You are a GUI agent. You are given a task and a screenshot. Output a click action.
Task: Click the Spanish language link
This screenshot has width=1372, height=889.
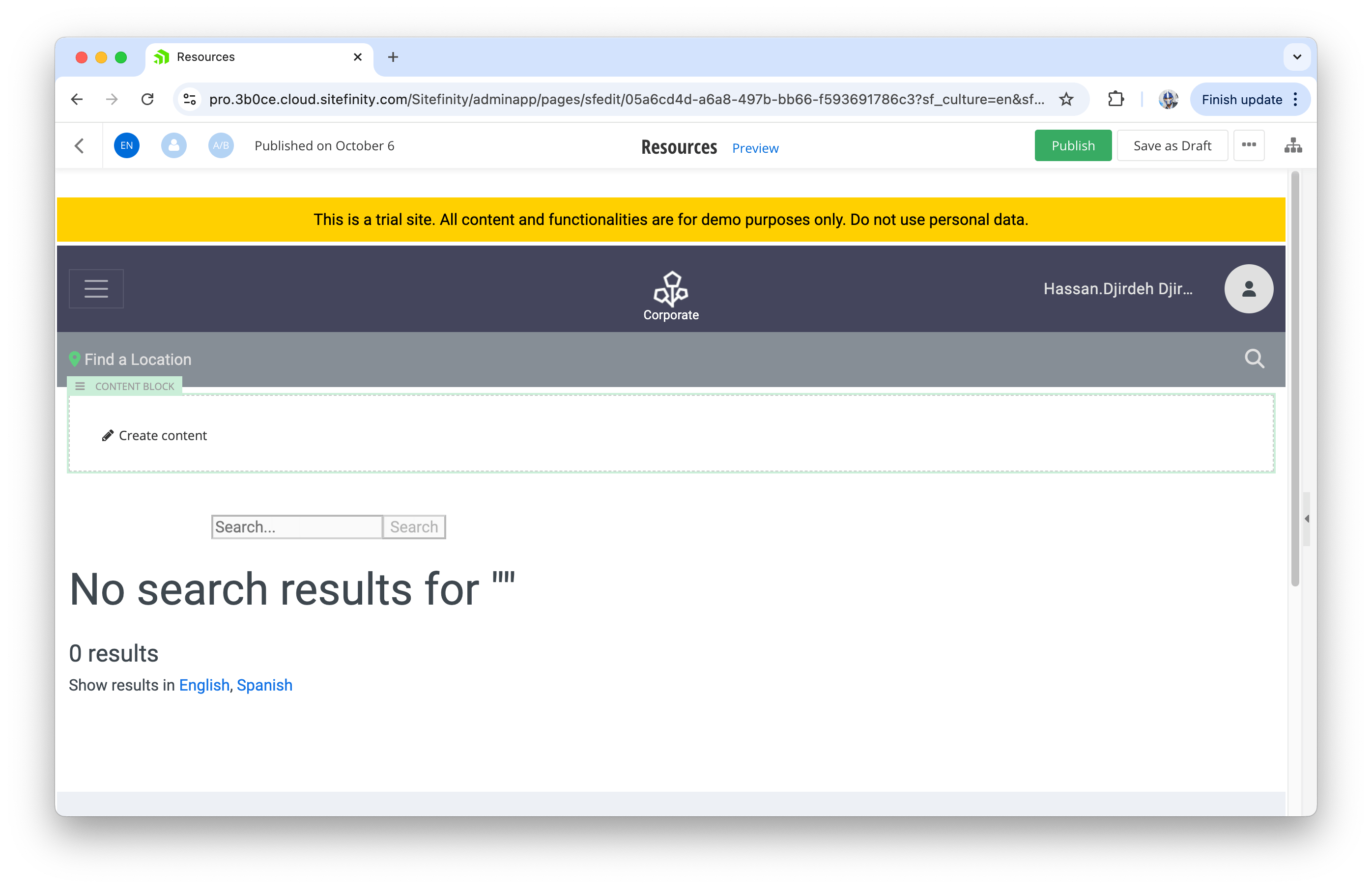pyautogui.click(x=264, y=685)
